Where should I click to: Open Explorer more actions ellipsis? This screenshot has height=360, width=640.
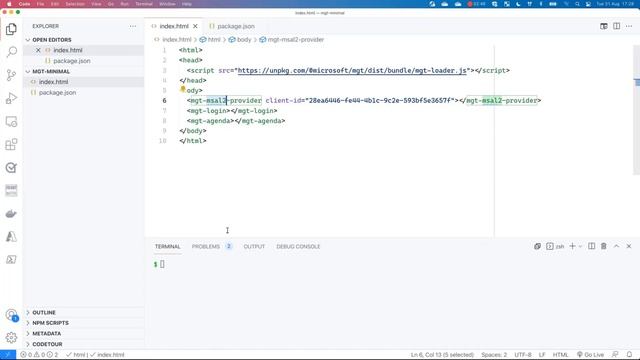(x=133, y=26)
